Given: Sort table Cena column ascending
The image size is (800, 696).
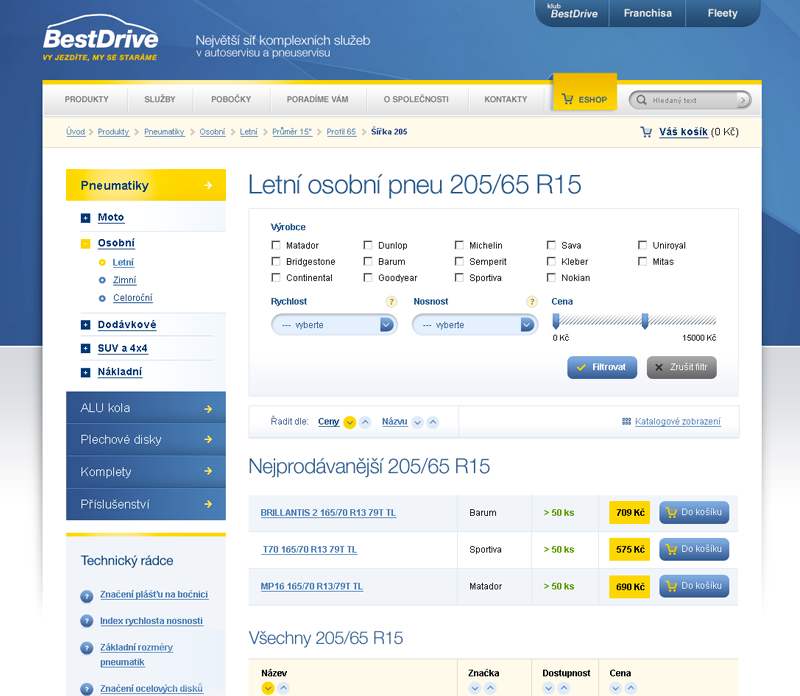Looking at the screenshot, I should pyautogui.click(x=631, y=688).
